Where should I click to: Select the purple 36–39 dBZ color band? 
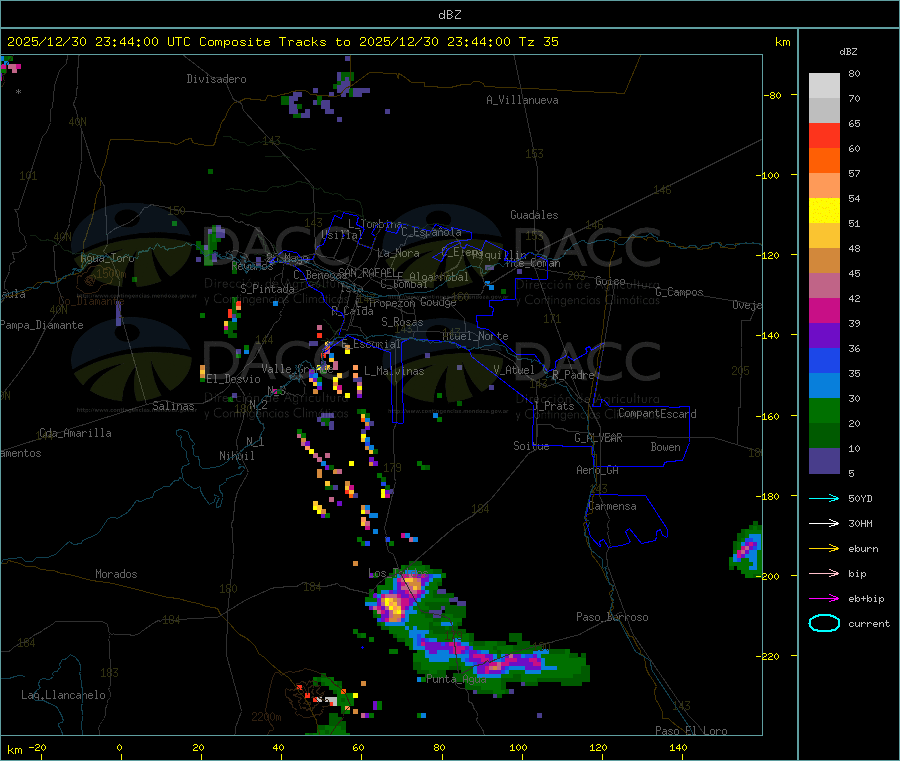824,336
